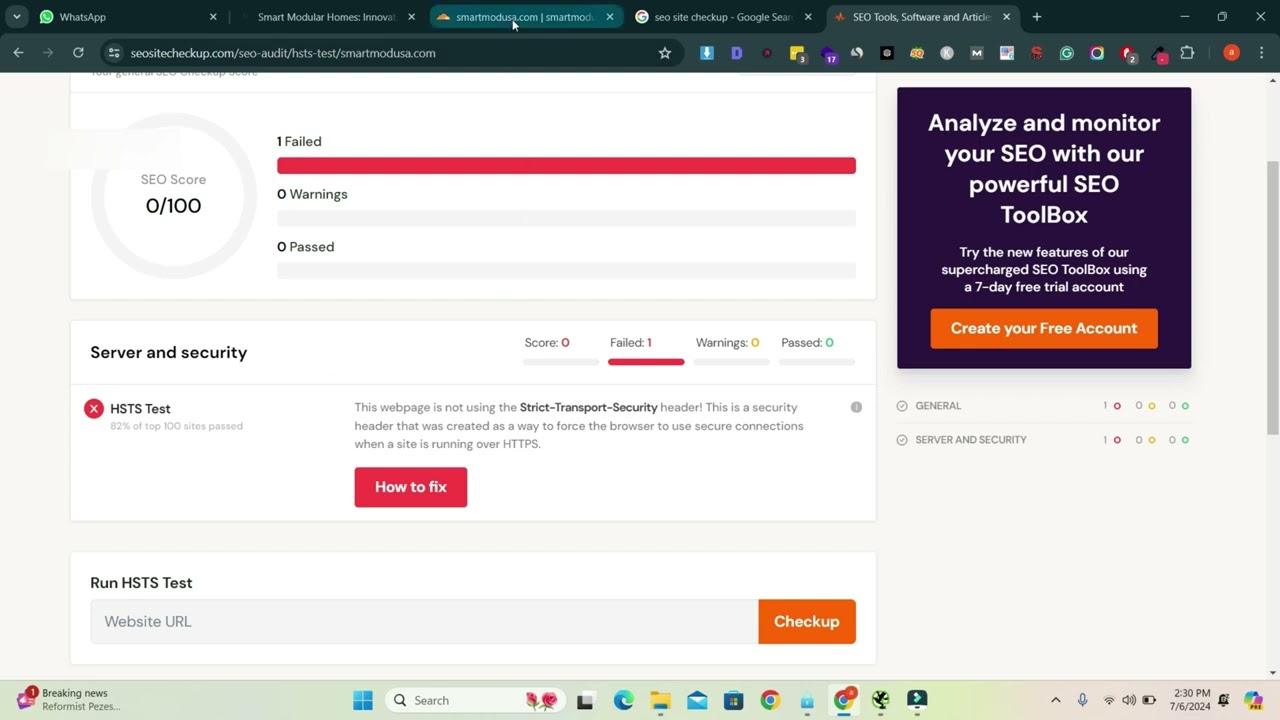
Task: Switch to the seo site checkup Google tab
Action: click(724, 17)
